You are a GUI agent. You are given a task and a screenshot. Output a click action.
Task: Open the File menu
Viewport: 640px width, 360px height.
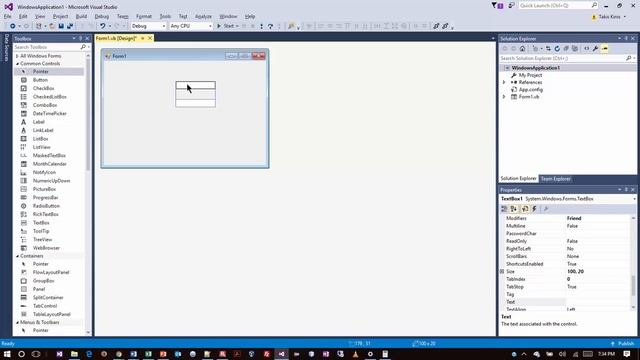7,16
